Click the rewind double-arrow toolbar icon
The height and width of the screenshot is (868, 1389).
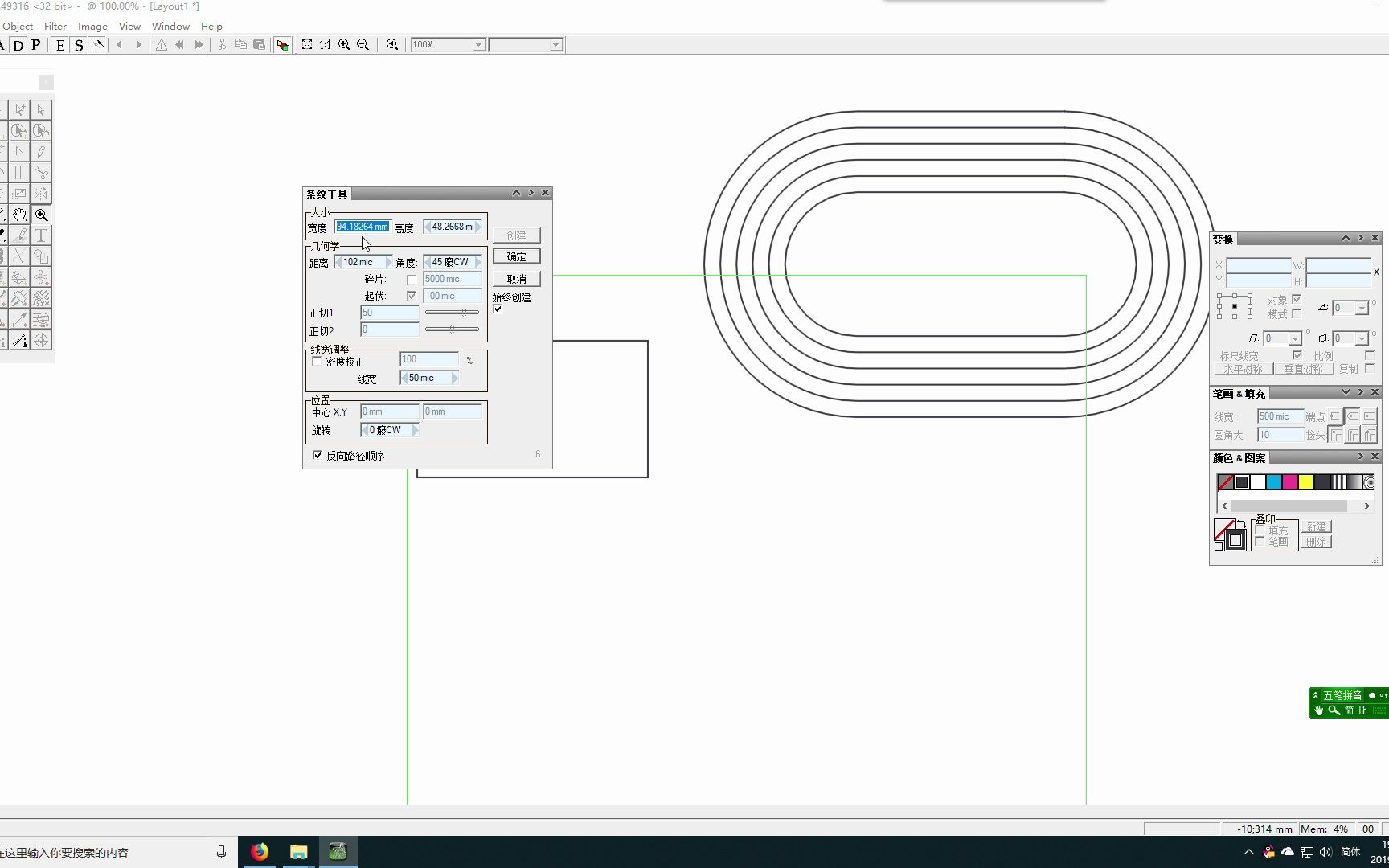click(x=180, y=45)
